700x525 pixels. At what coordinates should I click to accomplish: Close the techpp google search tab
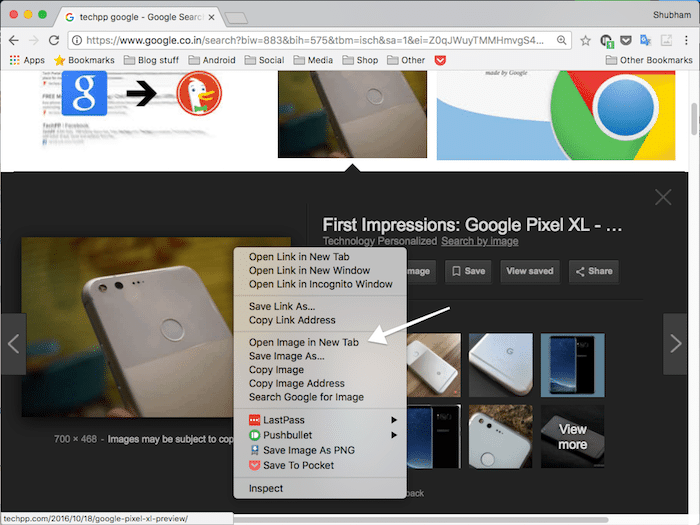tap(212, 17)
